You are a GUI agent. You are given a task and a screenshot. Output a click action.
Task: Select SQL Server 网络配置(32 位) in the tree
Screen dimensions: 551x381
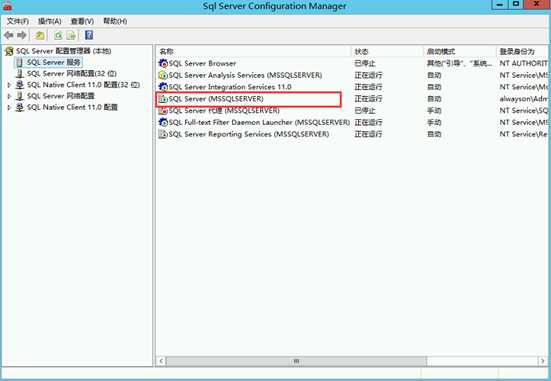(x=72, y=73)
